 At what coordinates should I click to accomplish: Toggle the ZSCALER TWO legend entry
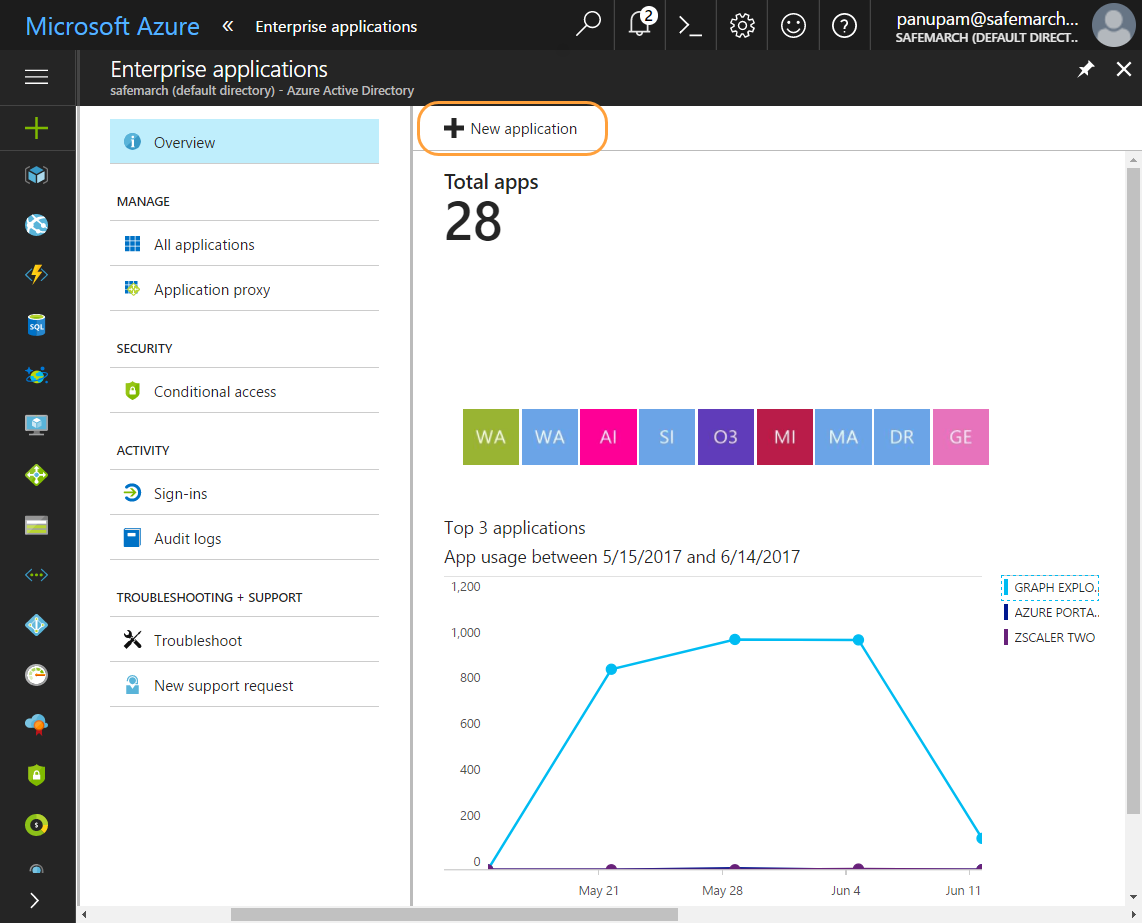pyautogui.click(x=1047, y=637)
